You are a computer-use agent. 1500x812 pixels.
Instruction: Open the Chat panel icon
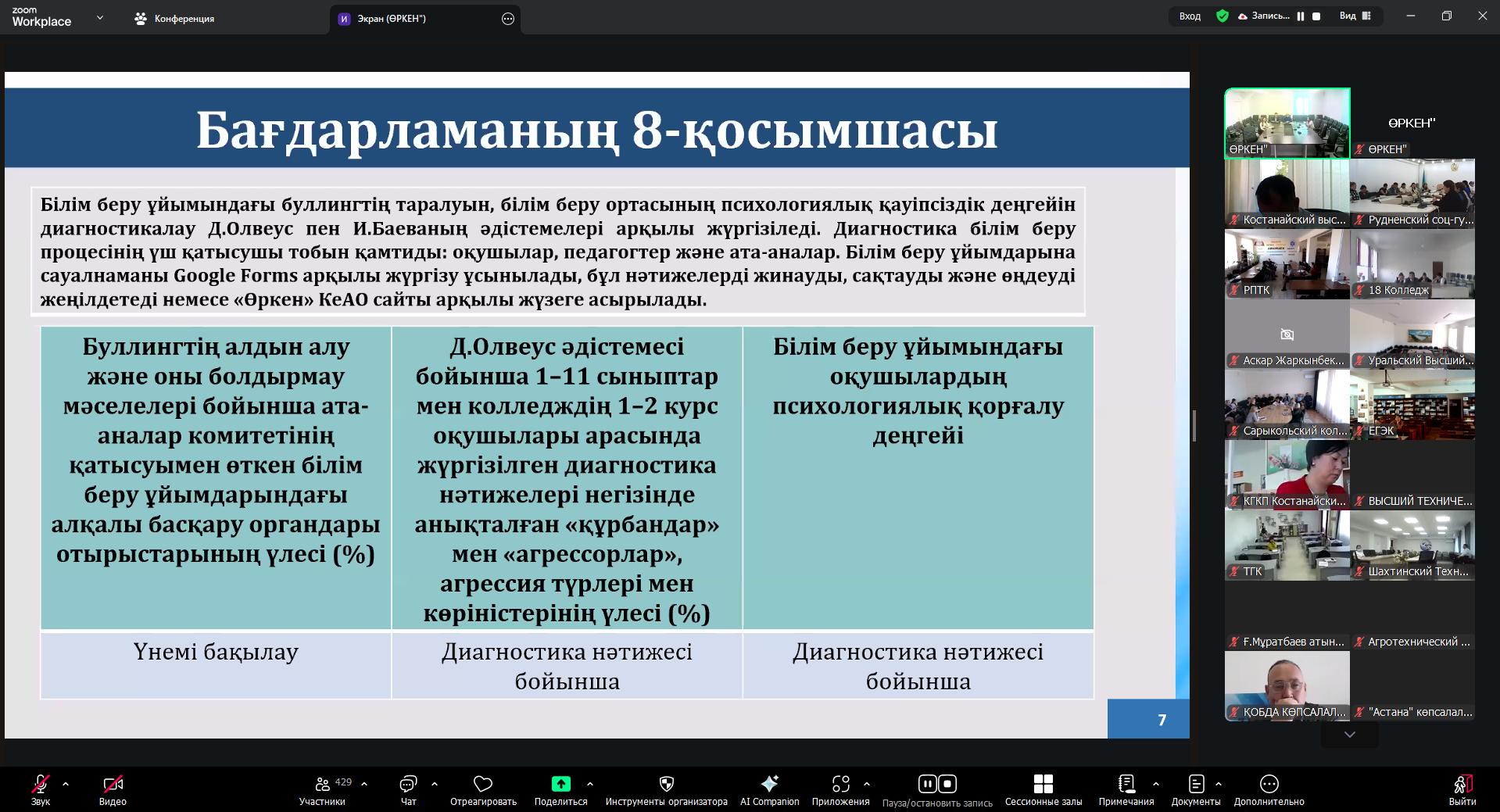point(408,784)
